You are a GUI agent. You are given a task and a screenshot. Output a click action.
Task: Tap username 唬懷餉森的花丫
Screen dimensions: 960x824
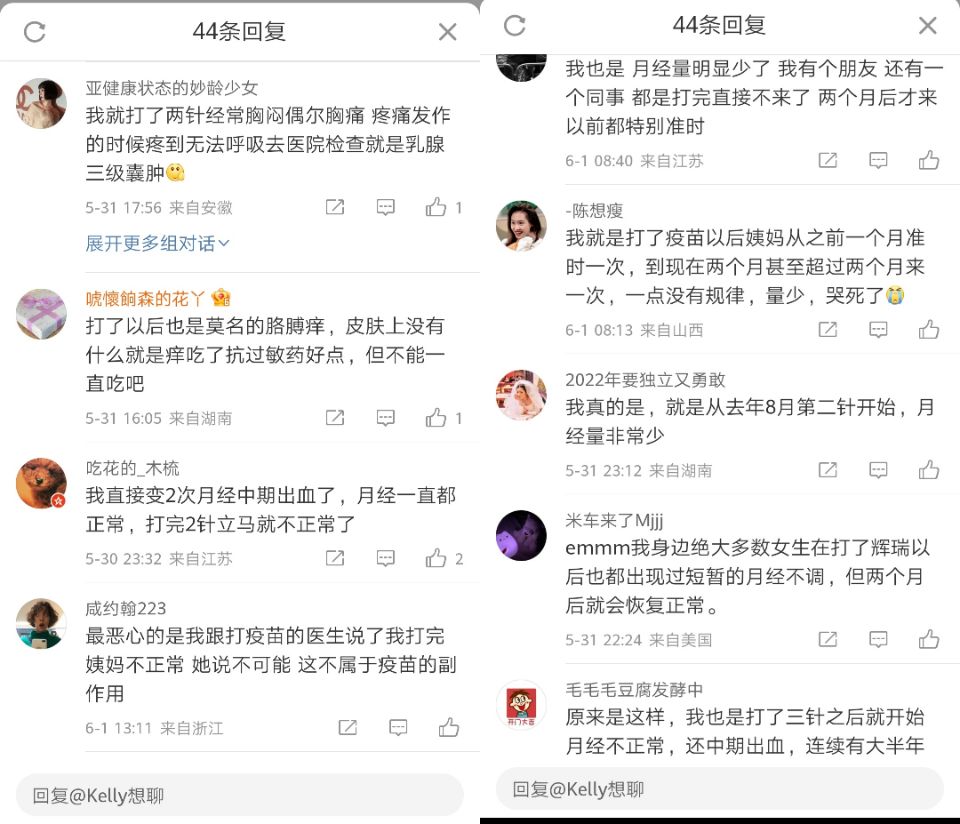(x=146, y=299)
